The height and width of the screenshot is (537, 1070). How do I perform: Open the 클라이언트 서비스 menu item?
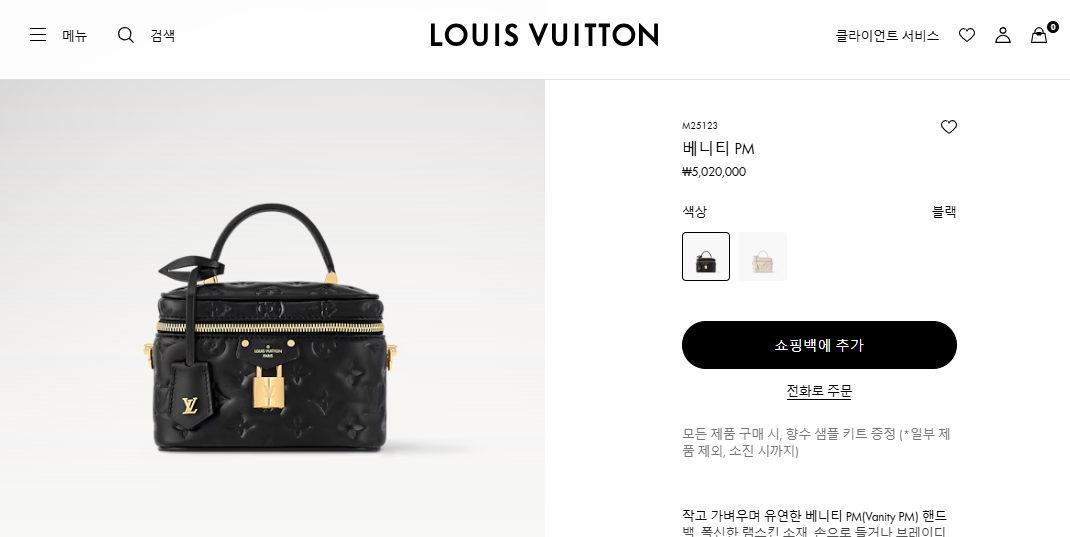coord(887,35)
